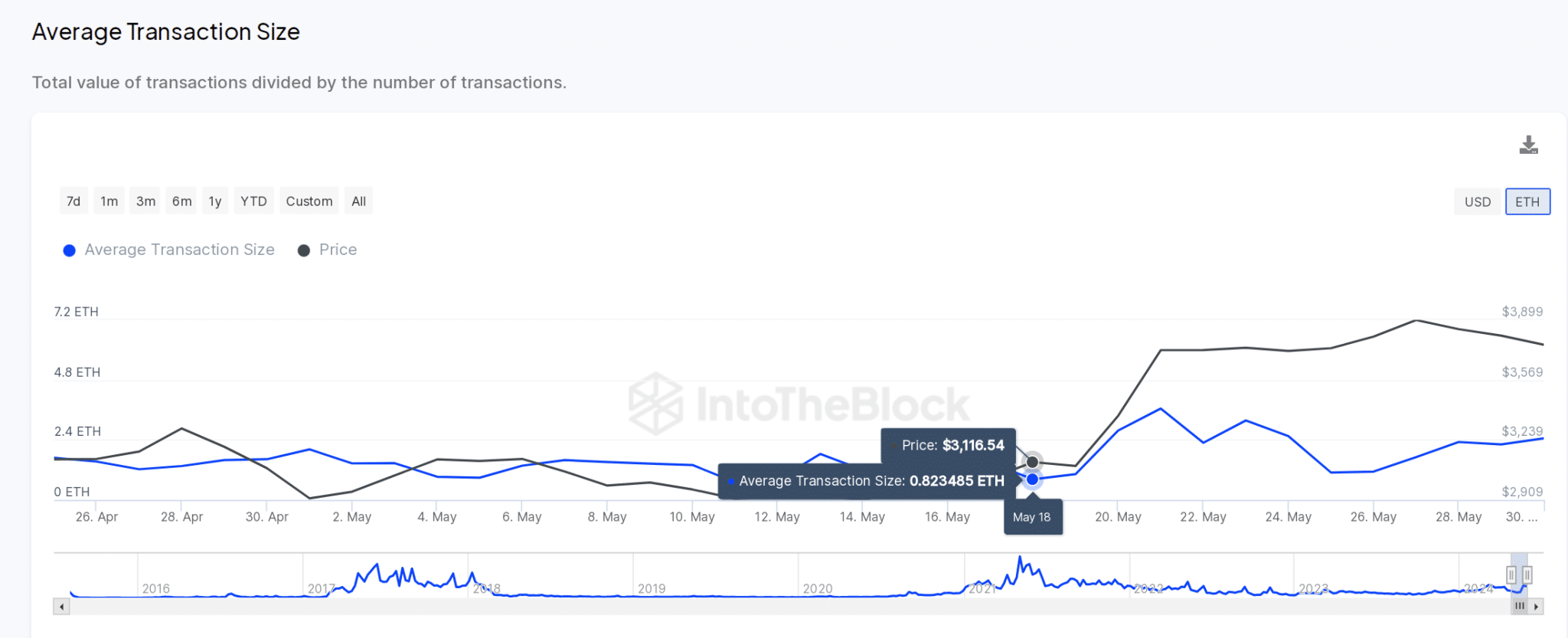Click the gray Price marker at May 18
Screen dimensions: 1568x638
click(x=1032, y=462)
